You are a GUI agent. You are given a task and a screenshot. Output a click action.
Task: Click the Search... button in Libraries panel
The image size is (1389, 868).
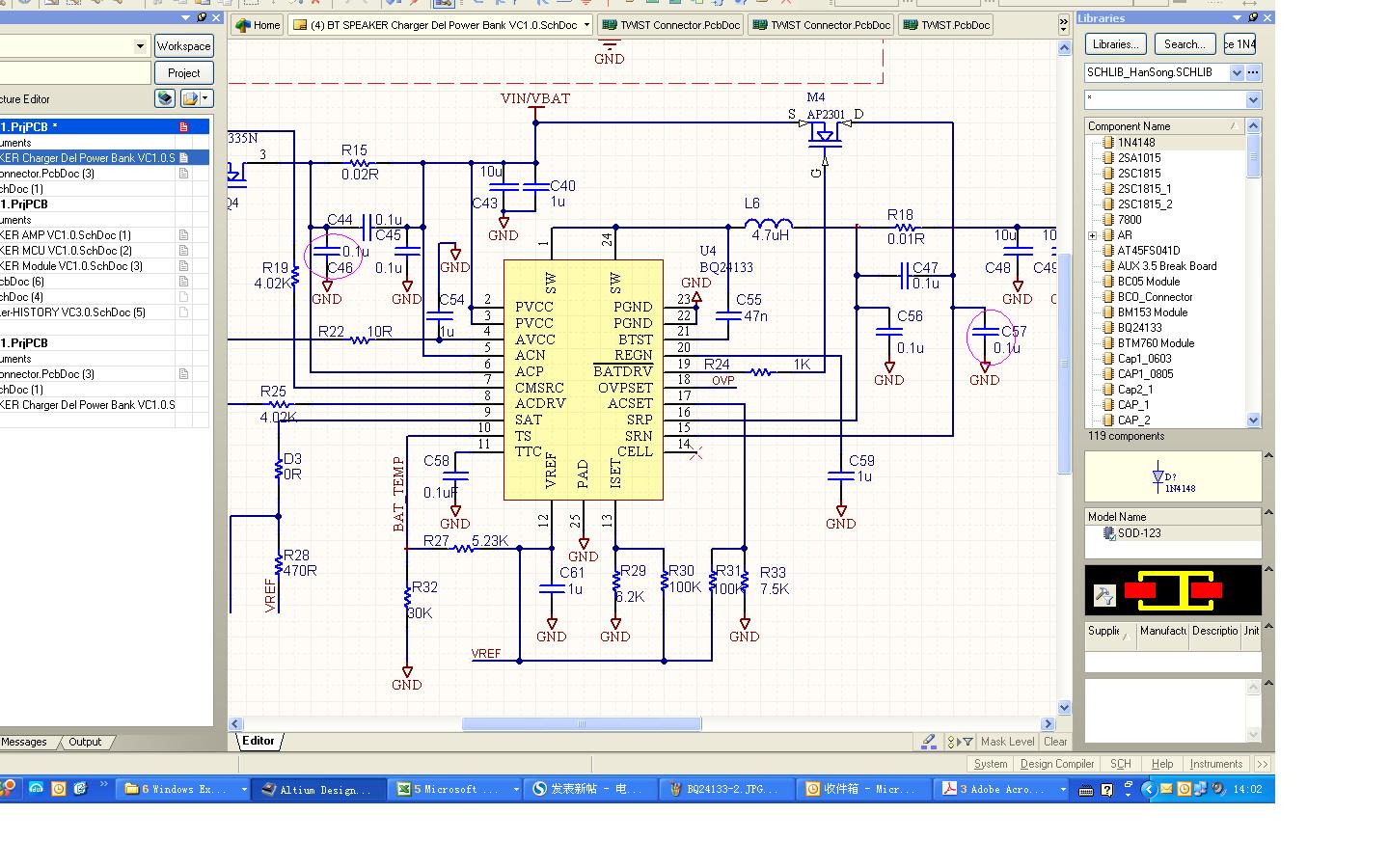click(x=1184, y=44)
